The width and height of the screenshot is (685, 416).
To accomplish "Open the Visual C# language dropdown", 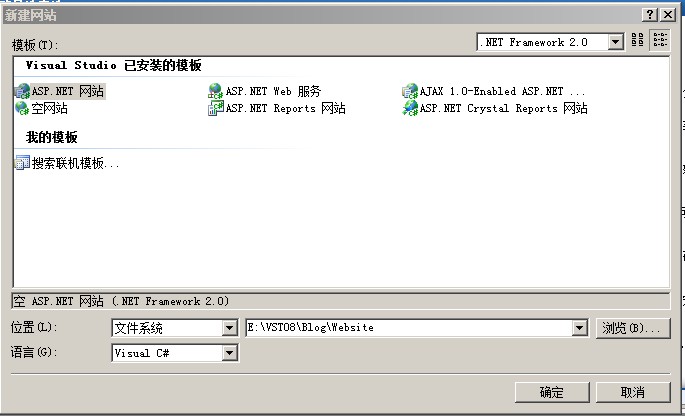I will point(229,353).
